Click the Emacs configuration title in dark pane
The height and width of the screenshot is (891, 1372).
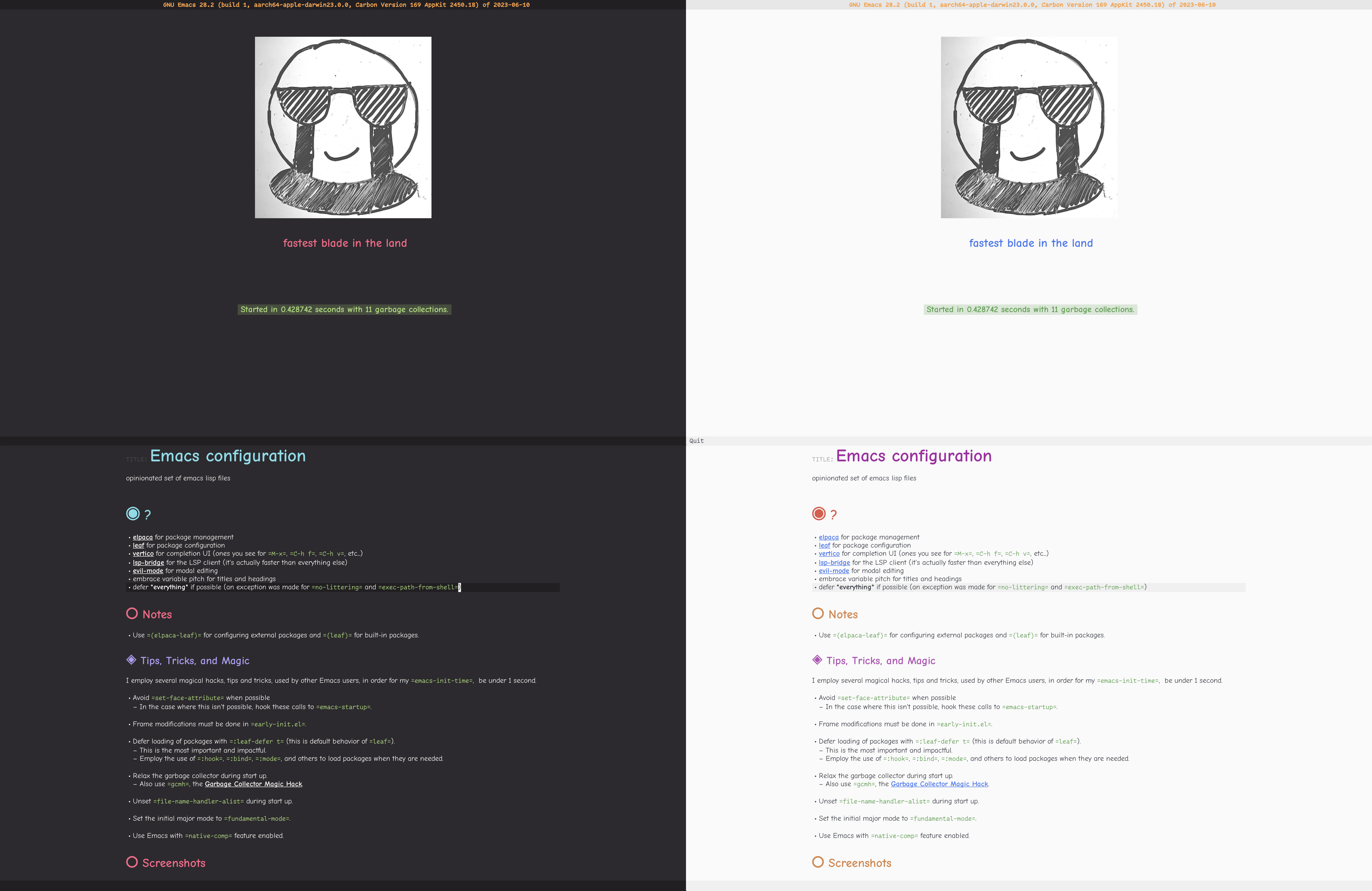point(228,456)
